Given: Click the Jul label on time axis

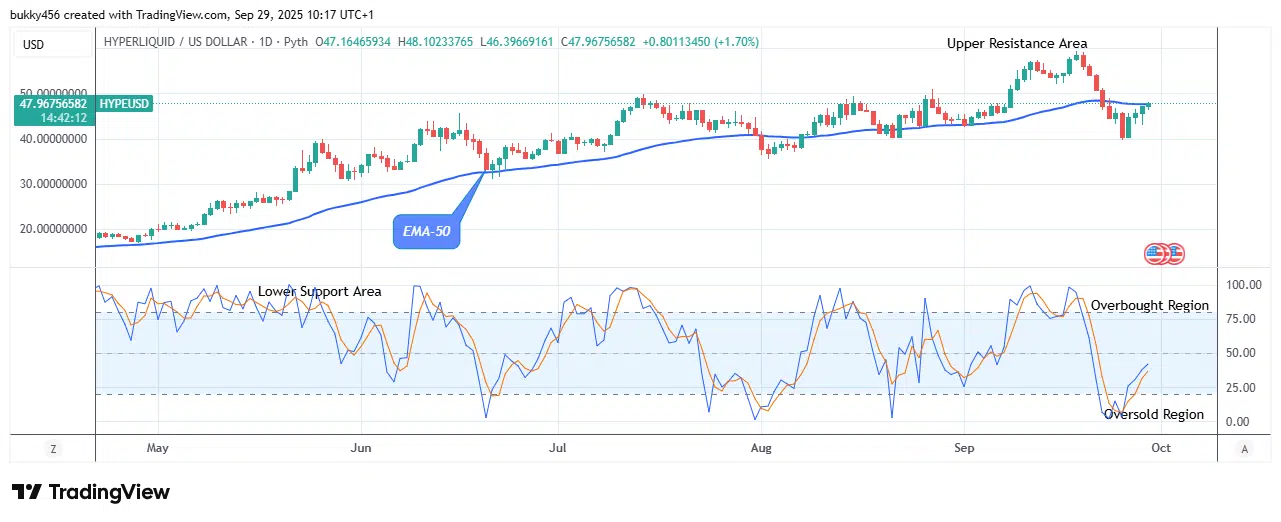Looking at the screenshot, I should click(559, 448).
